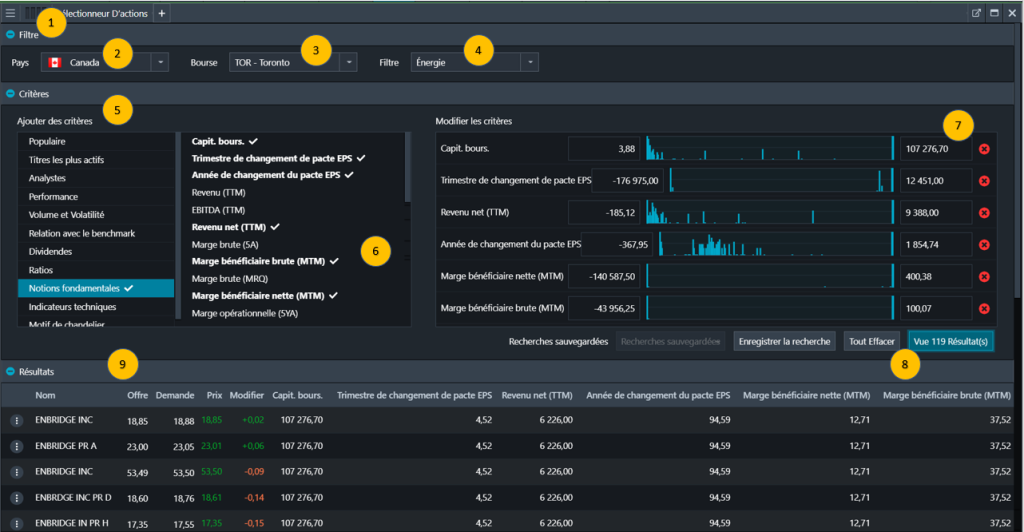Screen dimensions: 1024x532
Task: Collapse the Résultats section
Action: (x=10, y=371)
